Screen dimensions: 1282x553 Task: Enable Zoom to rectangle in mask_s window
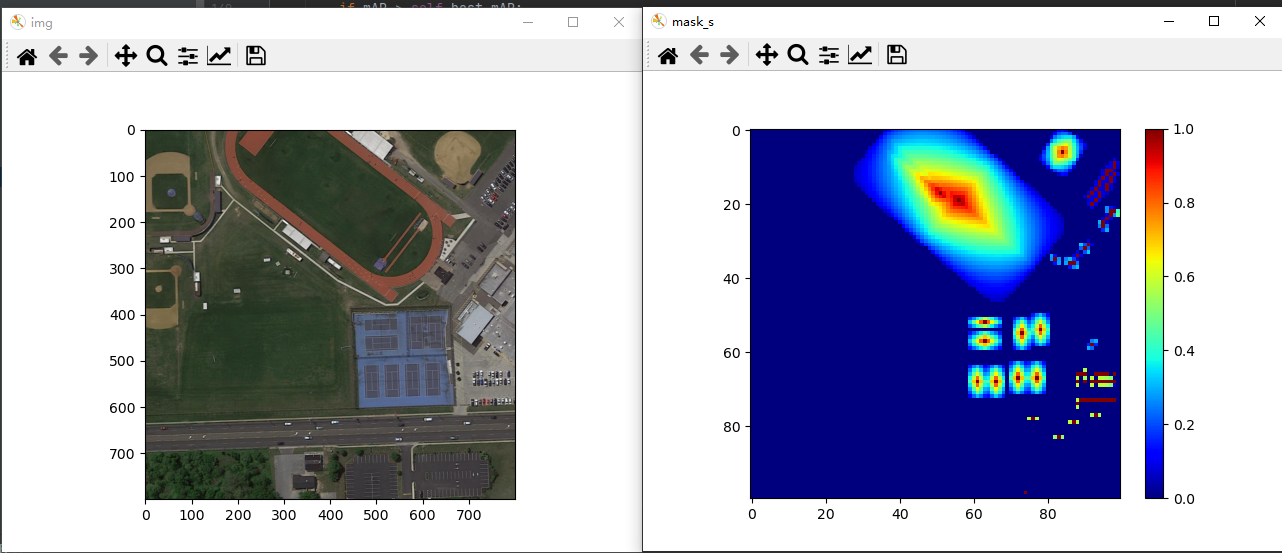coord(797,55)
